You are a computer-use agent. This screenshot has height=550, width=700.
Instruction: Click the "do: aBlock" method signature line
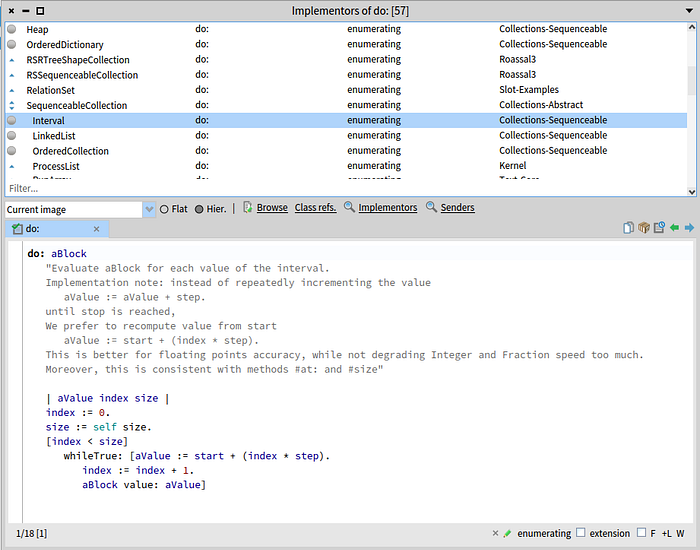point(57,254)
